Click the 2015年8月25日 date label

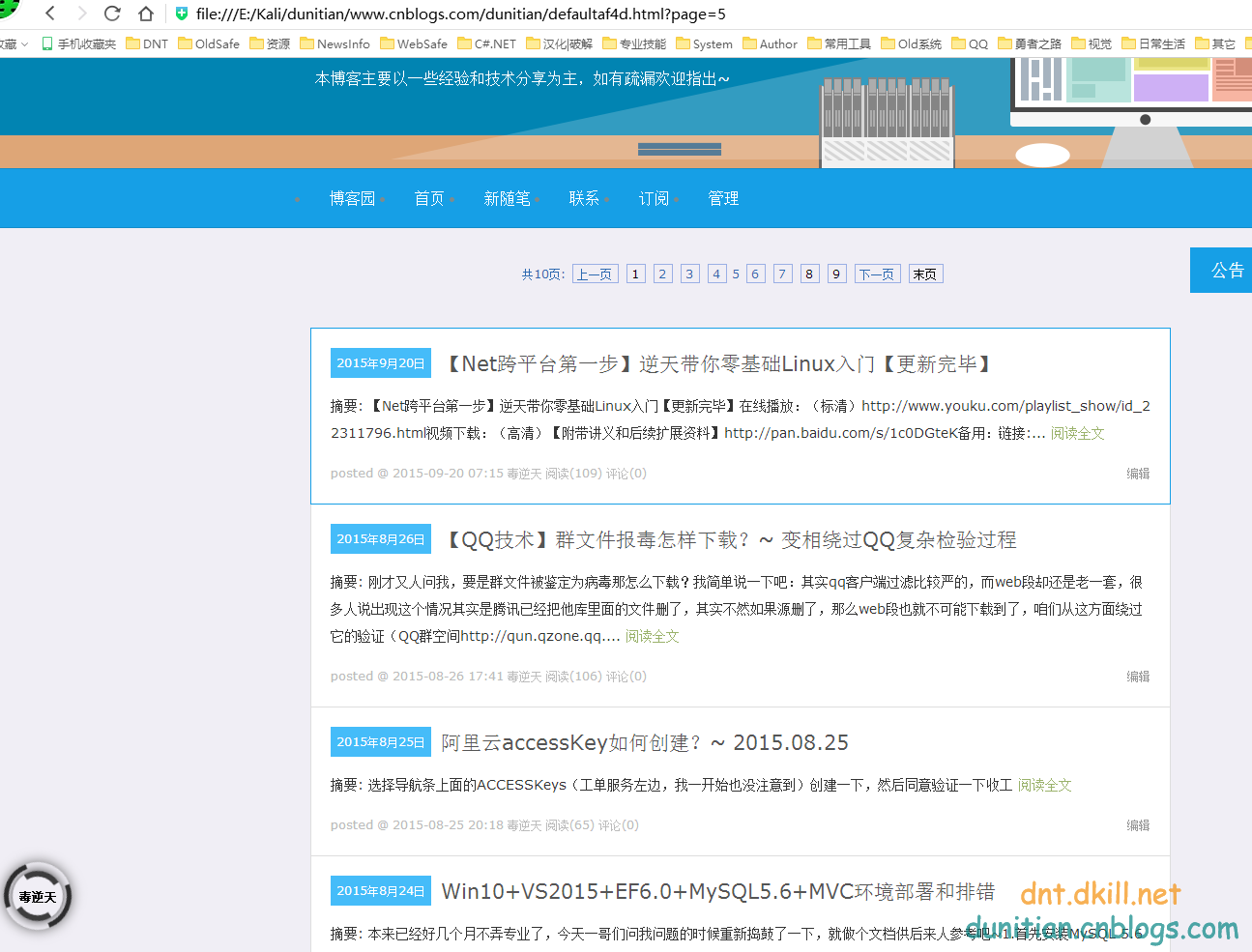pos(381,742)
